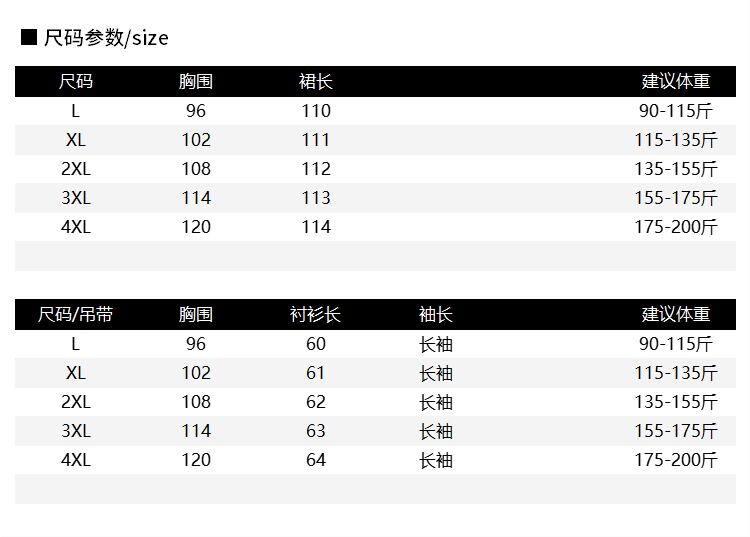Click the 尺码参数/size heading text
The image size is (750, 537).
point(106,38)
